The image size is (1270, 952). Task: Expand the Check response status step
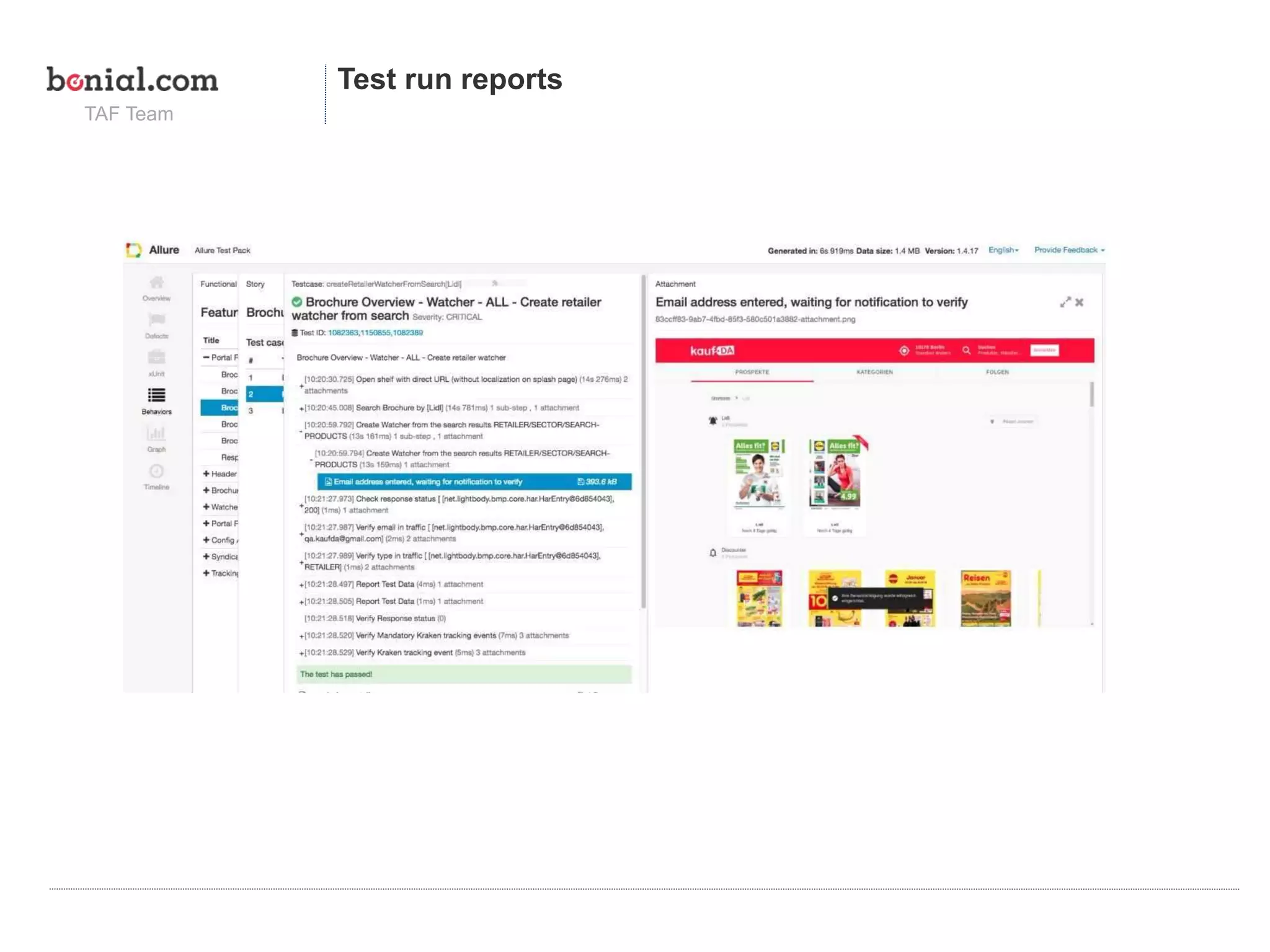click(301, 505)
